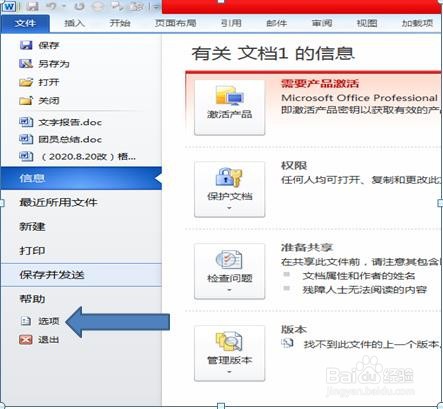The width and height of the screenshot is (443, 409).
Task: Select 打印 in left menu
Action: (x=32, y=250)
